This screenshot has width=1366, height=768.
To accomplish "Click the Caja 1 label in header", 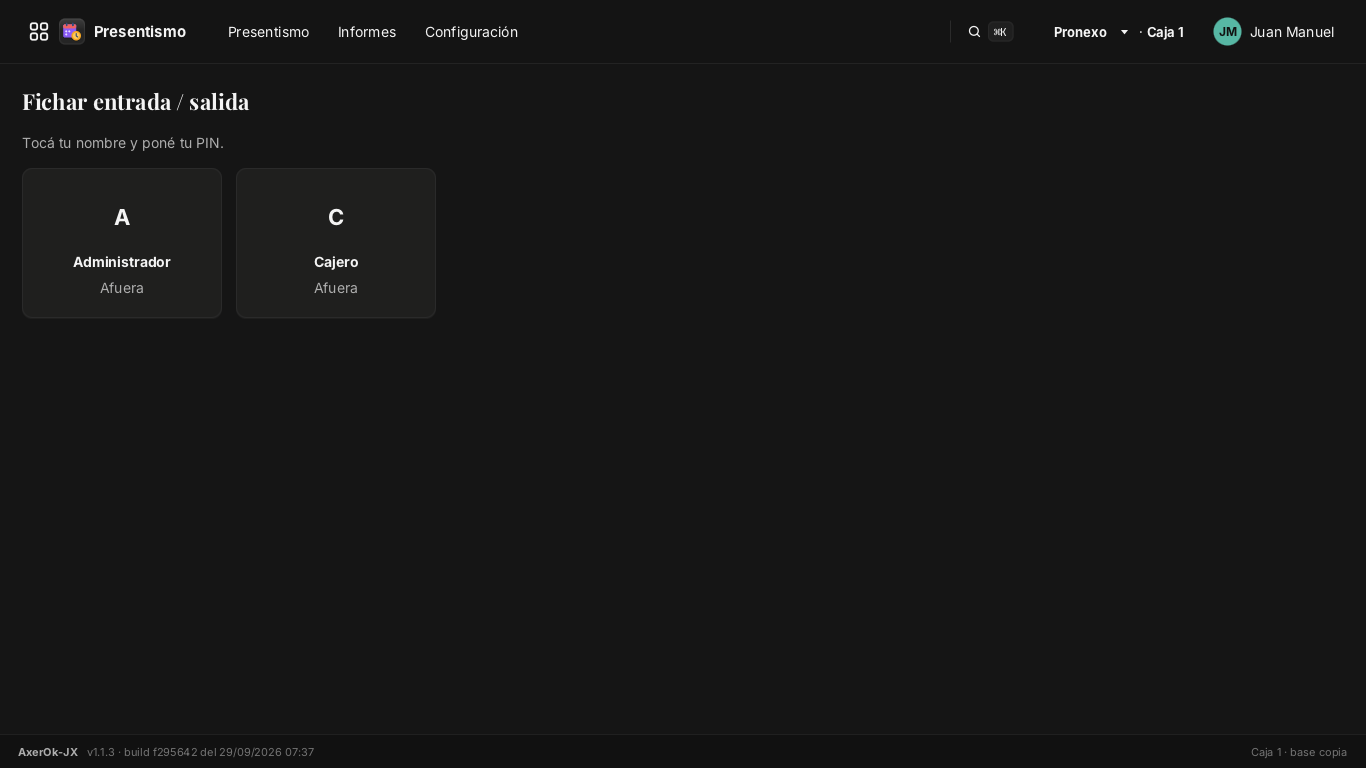I will [x=1165, y=32].
